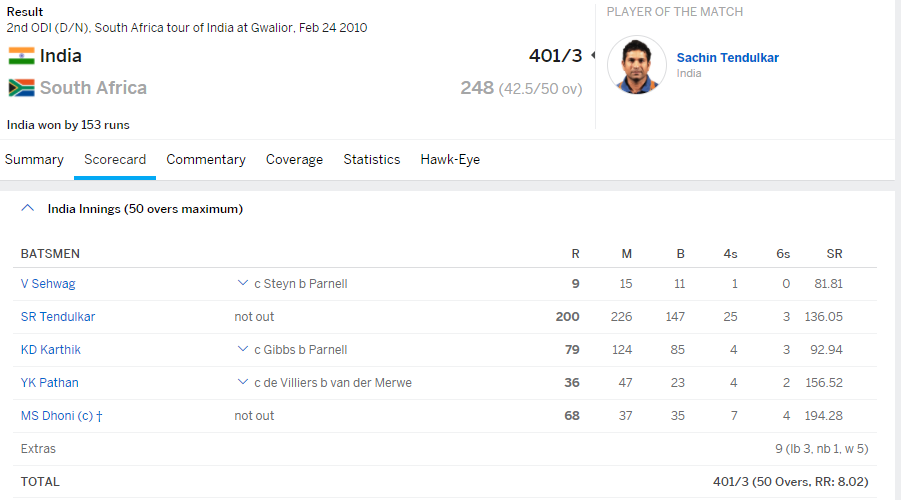Click the India flag icon
The image size is (901, 500).
click(20, 56)
